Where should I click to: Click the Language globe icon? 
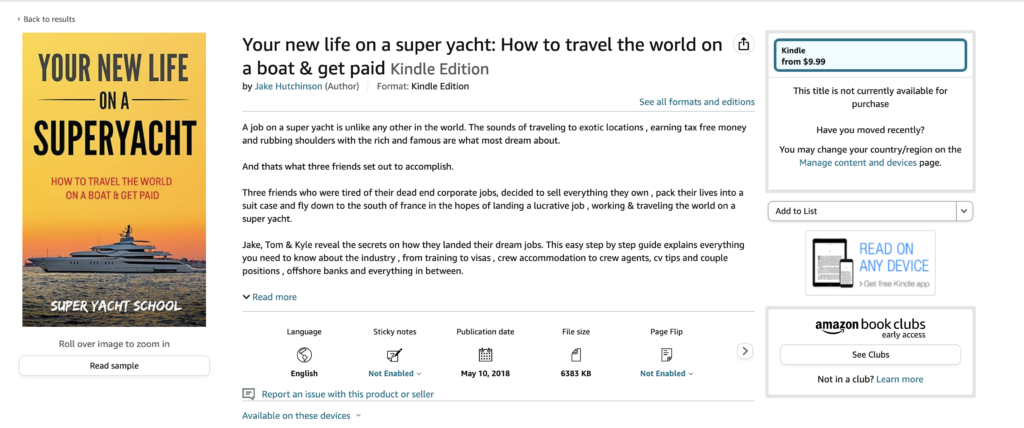304,354
